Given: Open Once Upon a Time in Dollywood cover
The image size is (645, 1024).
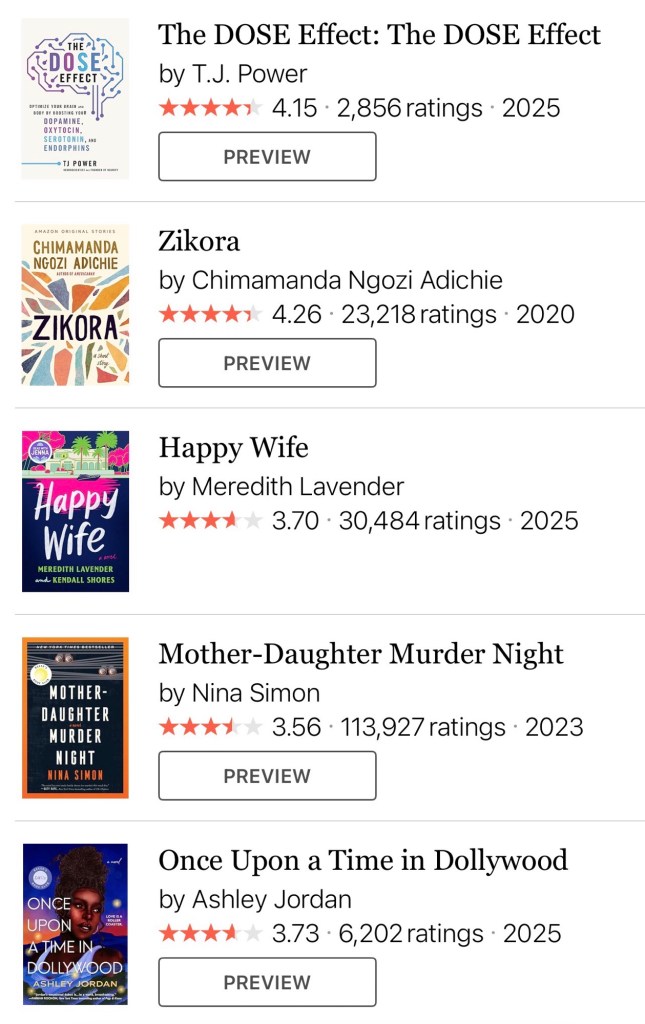Looking at the screenshot, I should [x=75, y=923].
